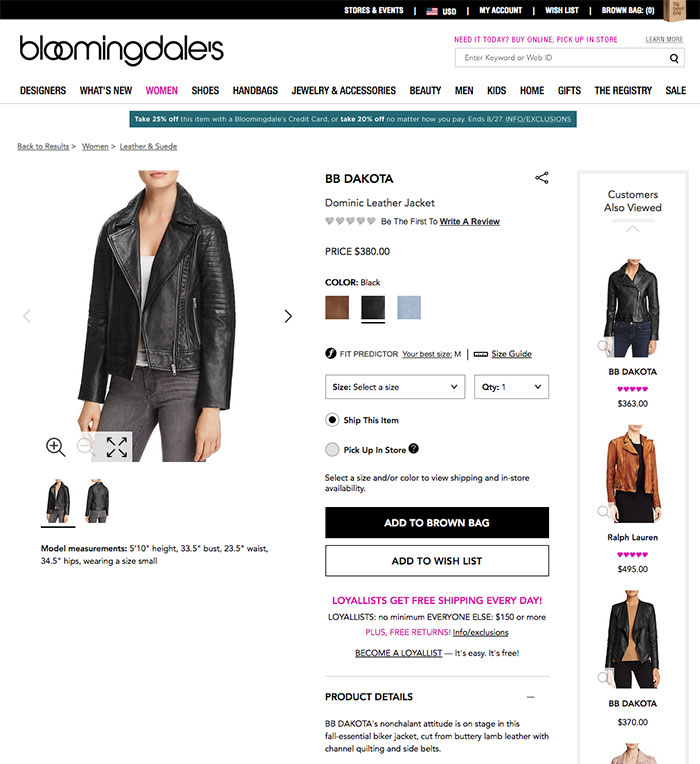Open the Fit Predictor icon

click(x=331, y=354)
